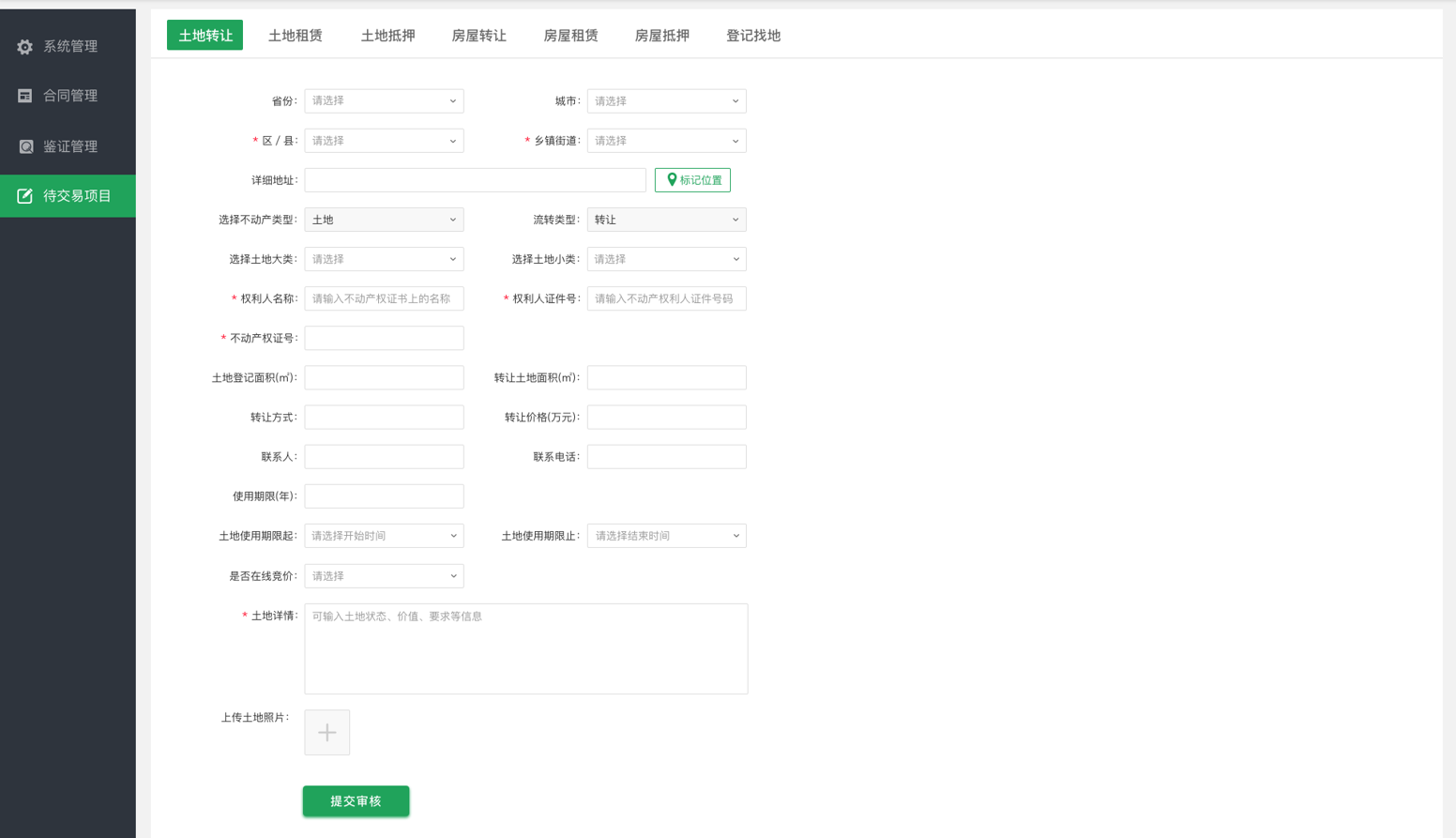Viewport: 1456px width, 838px height.
Task: Expand the 城市 dropdown list
Action: [x=666, y=101]
